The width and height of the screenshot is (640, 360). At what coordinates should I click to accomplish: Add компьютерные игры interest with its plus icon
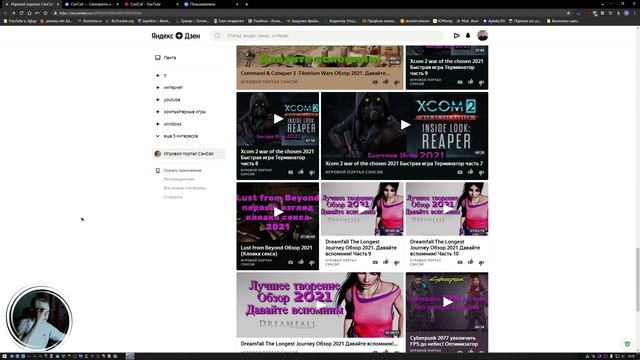point(158,111)
